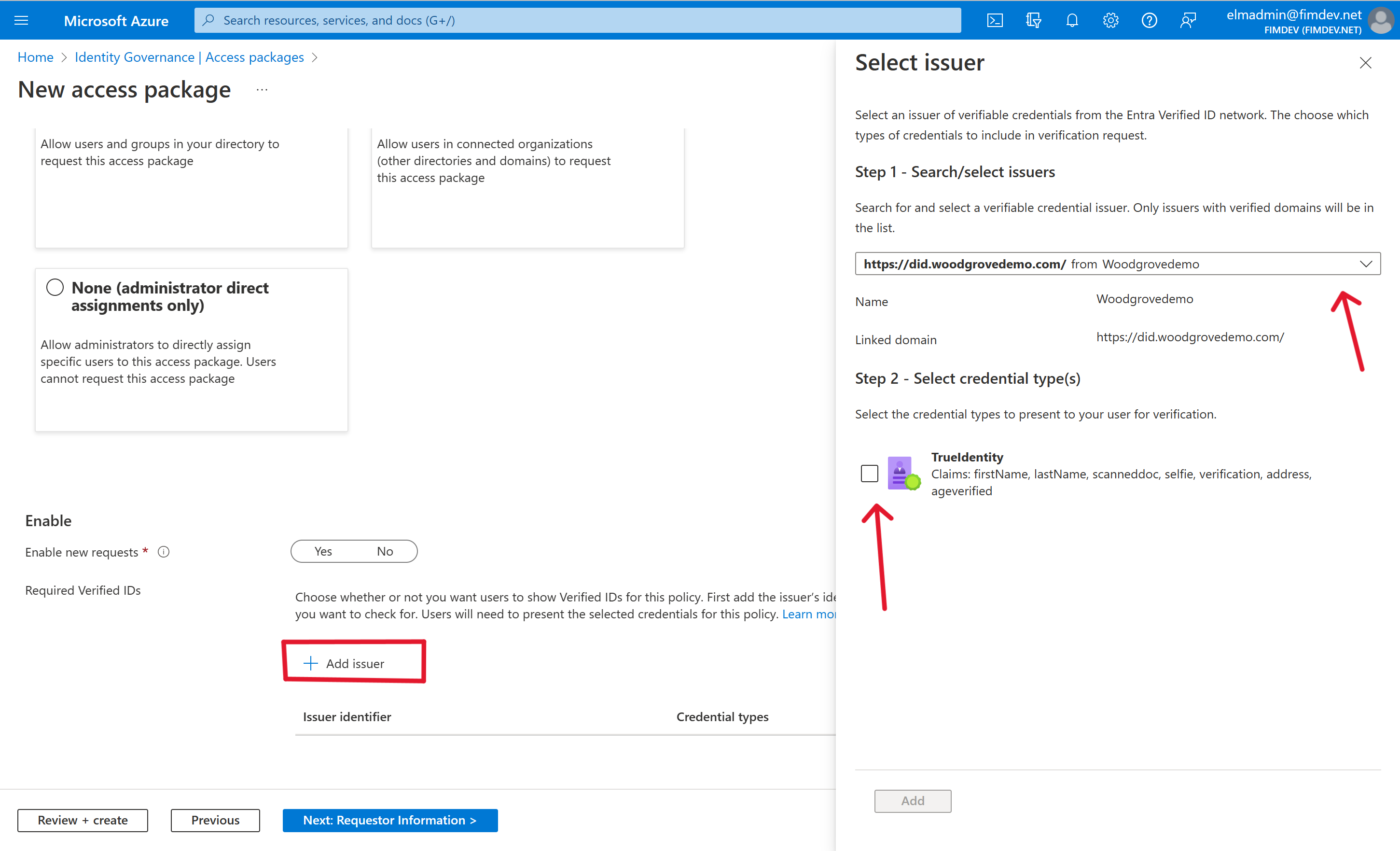Screen dimensions: 1400x851
Task: Click the TrueIdentity credential type icon
Action: point(900,471)
